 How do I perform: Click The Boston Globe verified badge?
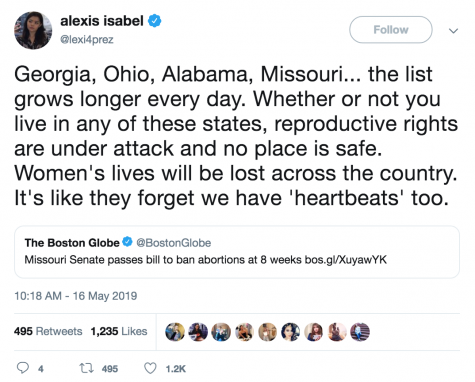pyautogui.click(x=127, y=242)
